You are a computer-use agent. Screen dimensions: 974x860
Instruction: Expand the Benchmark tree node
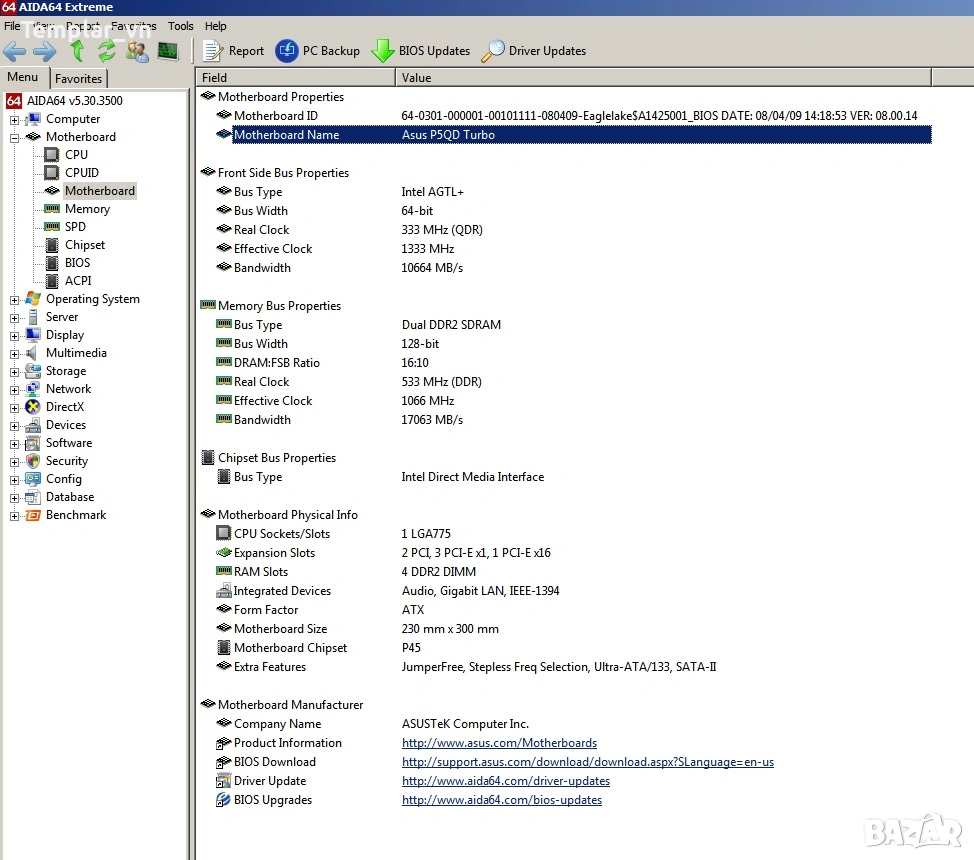15,516
